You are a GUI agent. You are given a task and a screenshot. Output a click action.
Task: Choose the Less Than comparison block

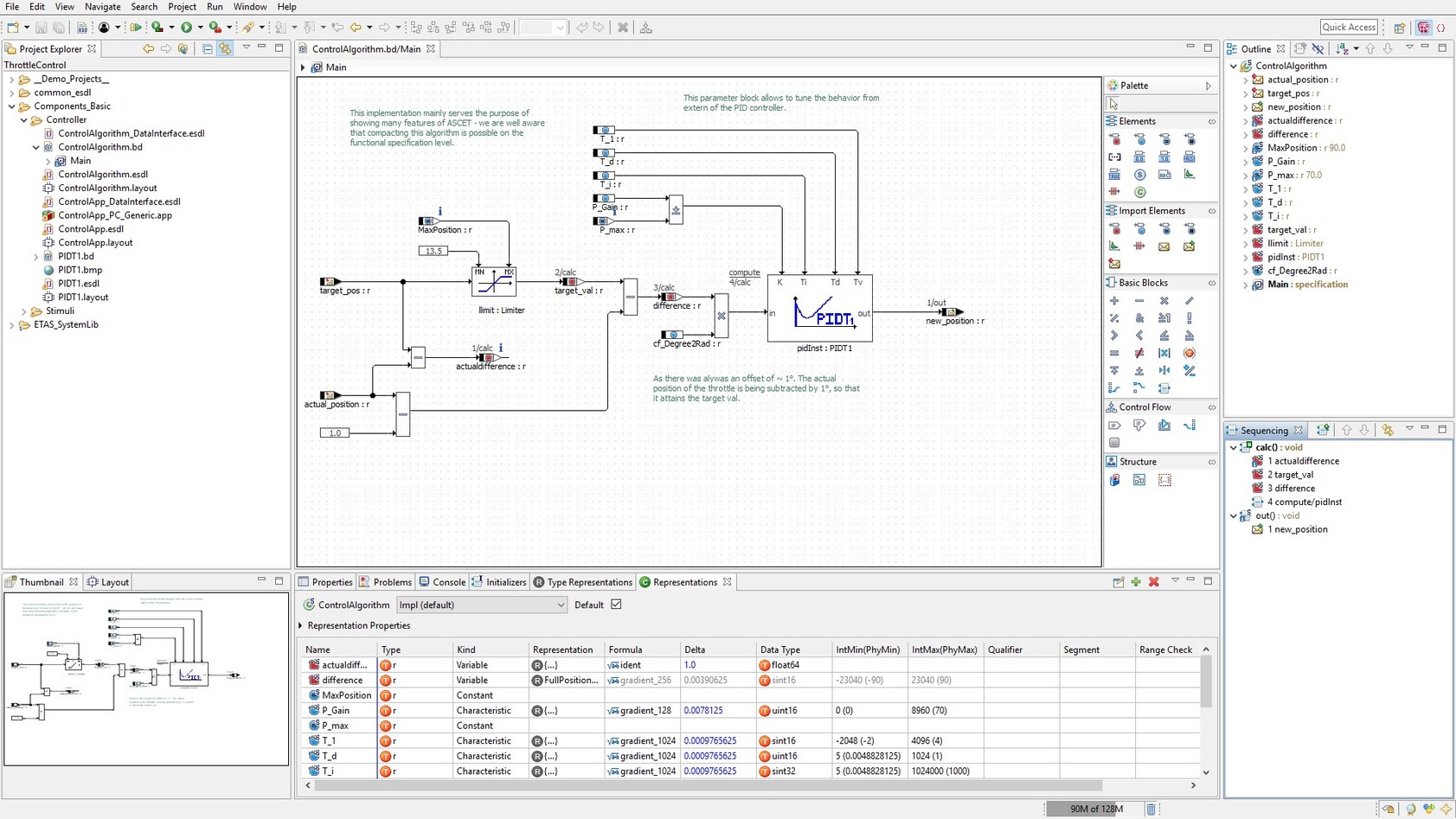(1139, 336)
